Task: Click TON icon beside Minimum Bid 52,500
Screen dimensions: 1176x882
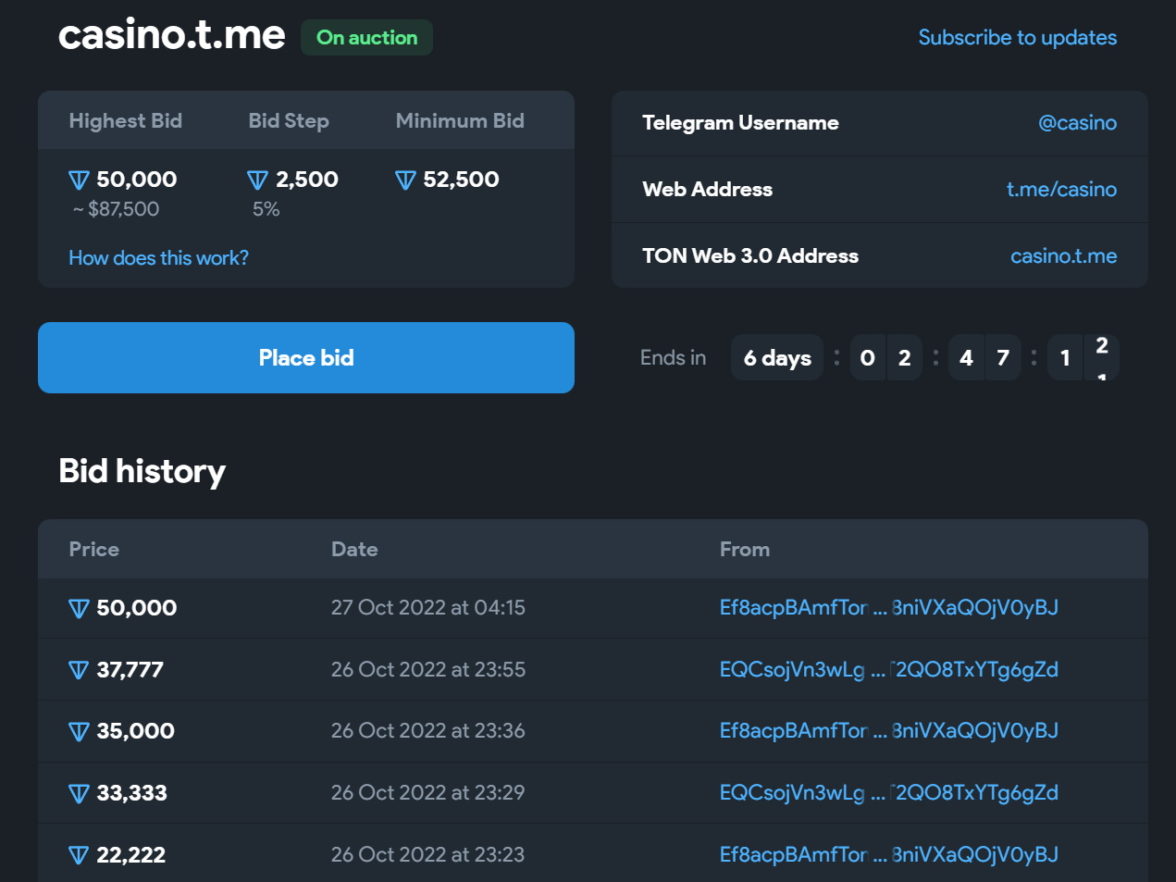Action: (405, 181)
